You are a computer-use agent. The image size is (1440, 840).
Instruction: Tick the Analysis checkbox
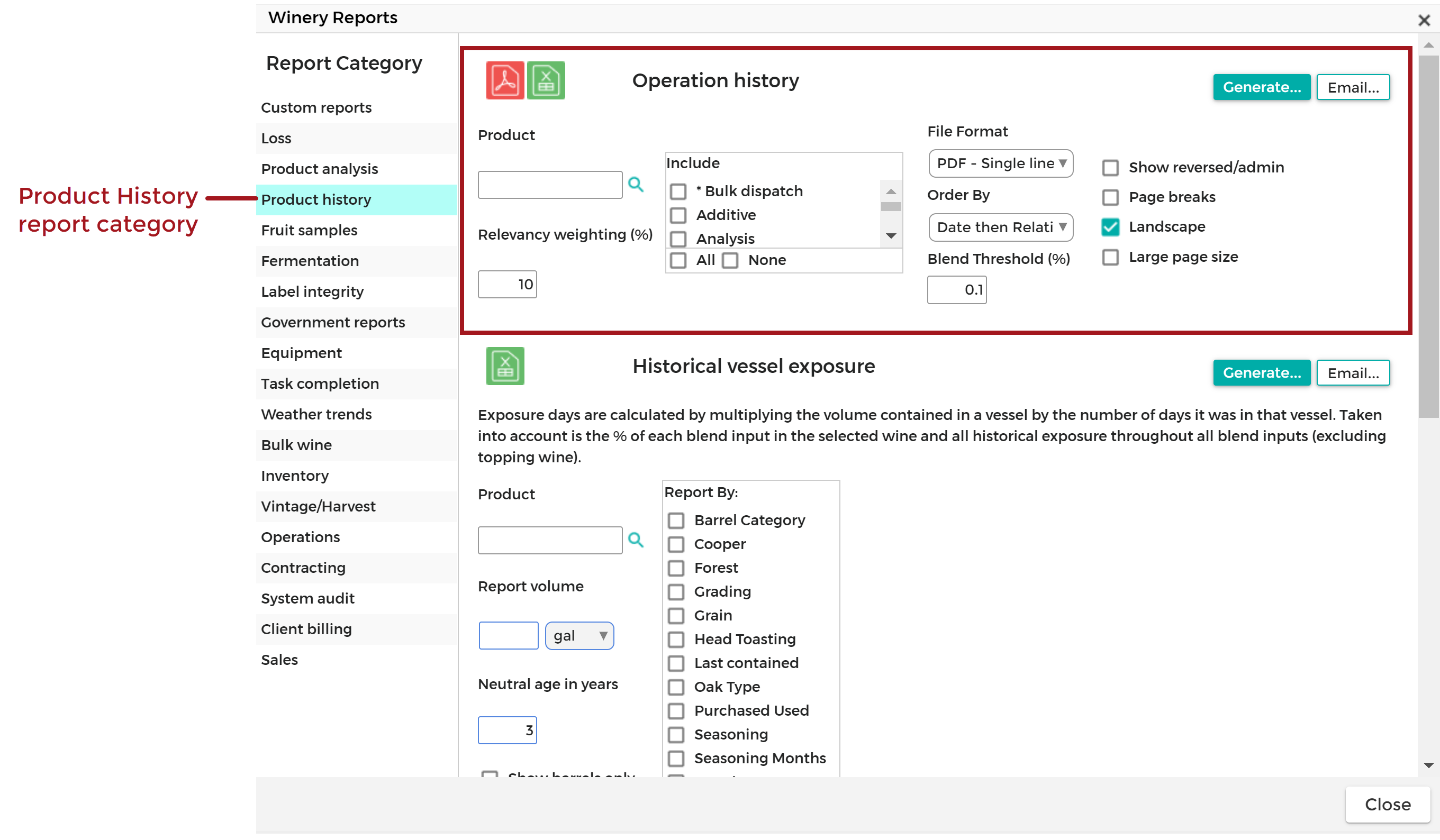coord(678,239)
